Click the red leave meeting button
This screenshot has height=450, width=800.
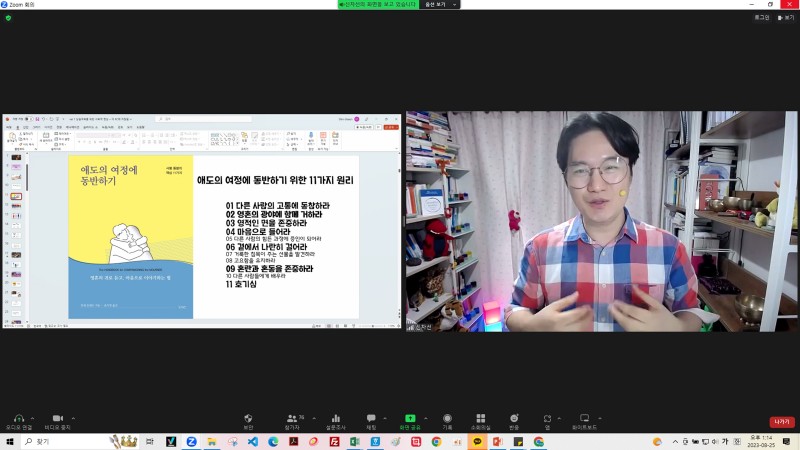point(781,422)
